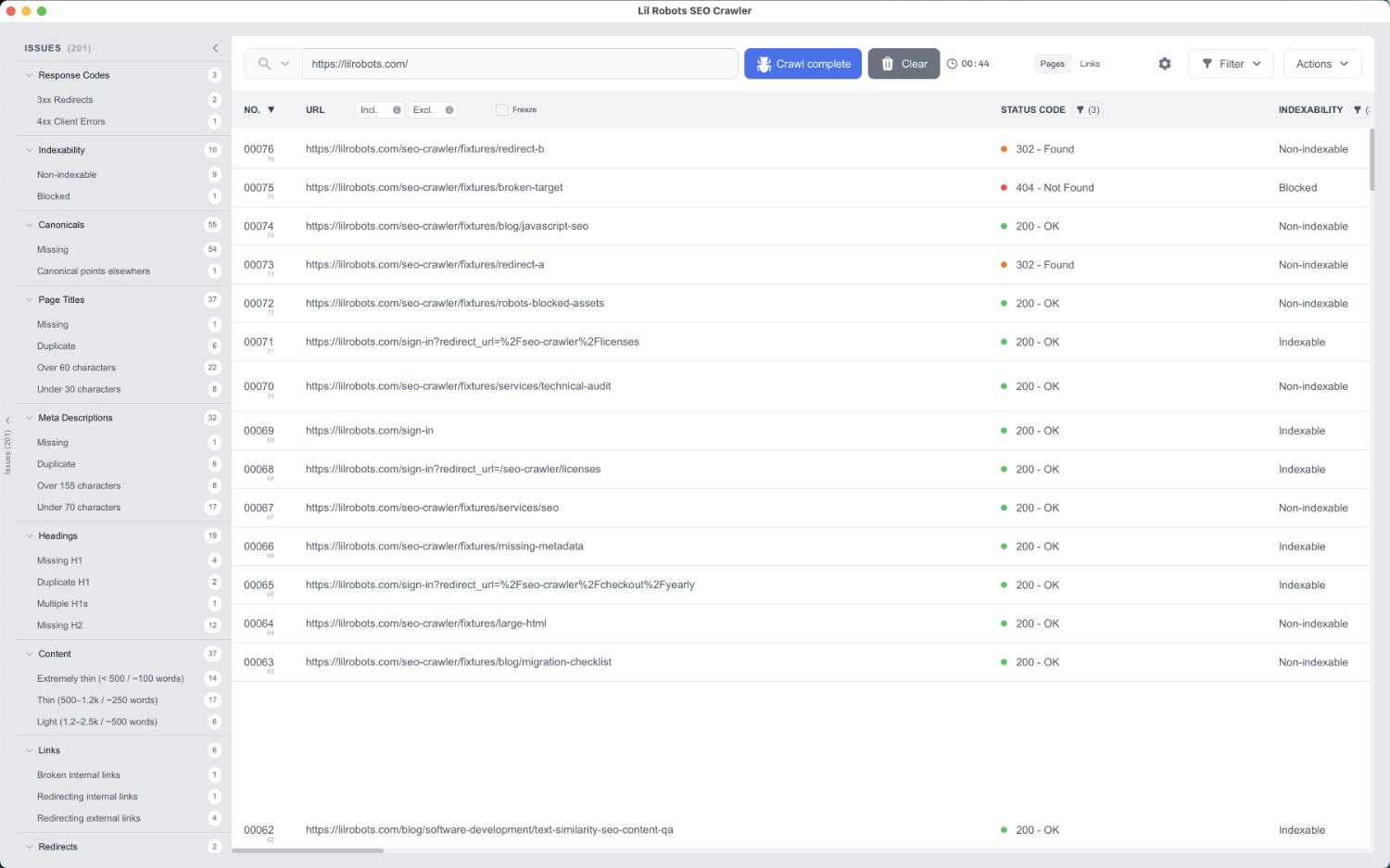
Task: Click the horizontal scrollbar at table bottom
Action: click(x=308, y=850)
